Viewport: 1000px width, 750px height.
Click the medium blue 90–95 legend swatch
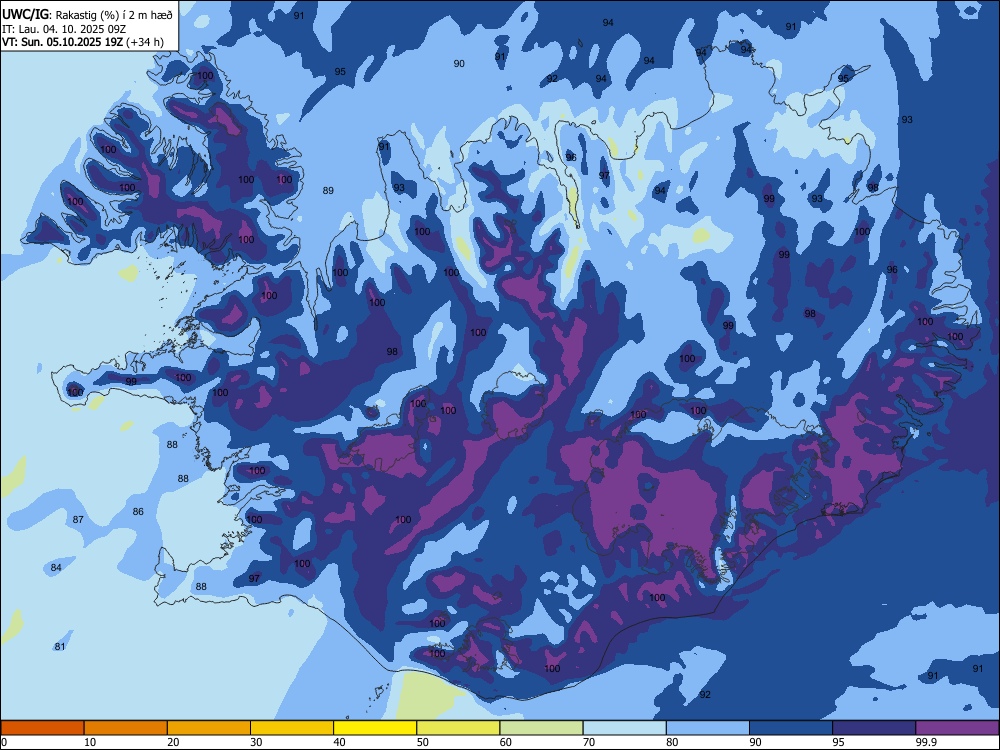[791, 728]
